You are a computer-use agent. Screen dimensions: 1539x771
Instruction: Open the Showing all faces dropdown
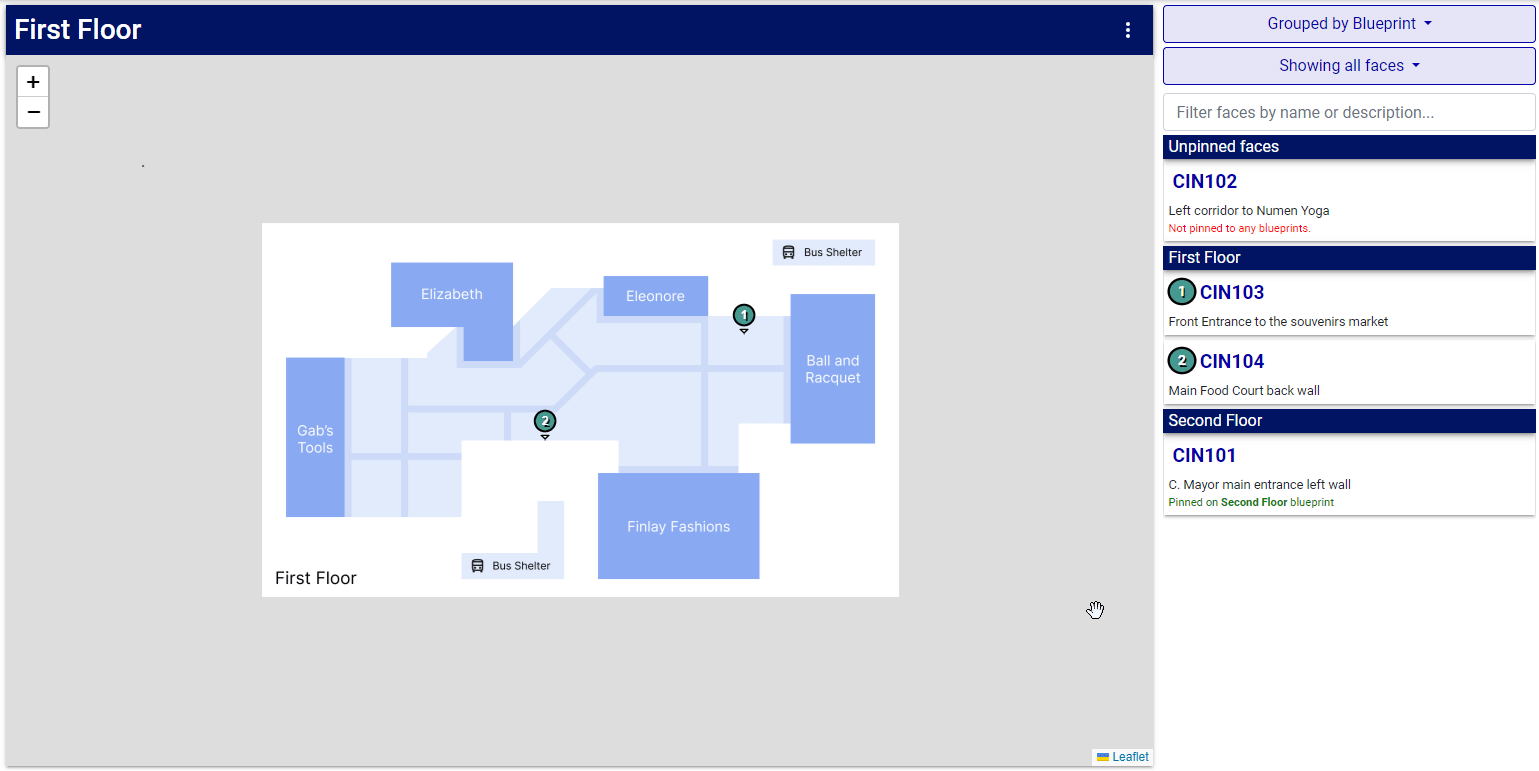pyautogui.click(x=1348, y=66)
